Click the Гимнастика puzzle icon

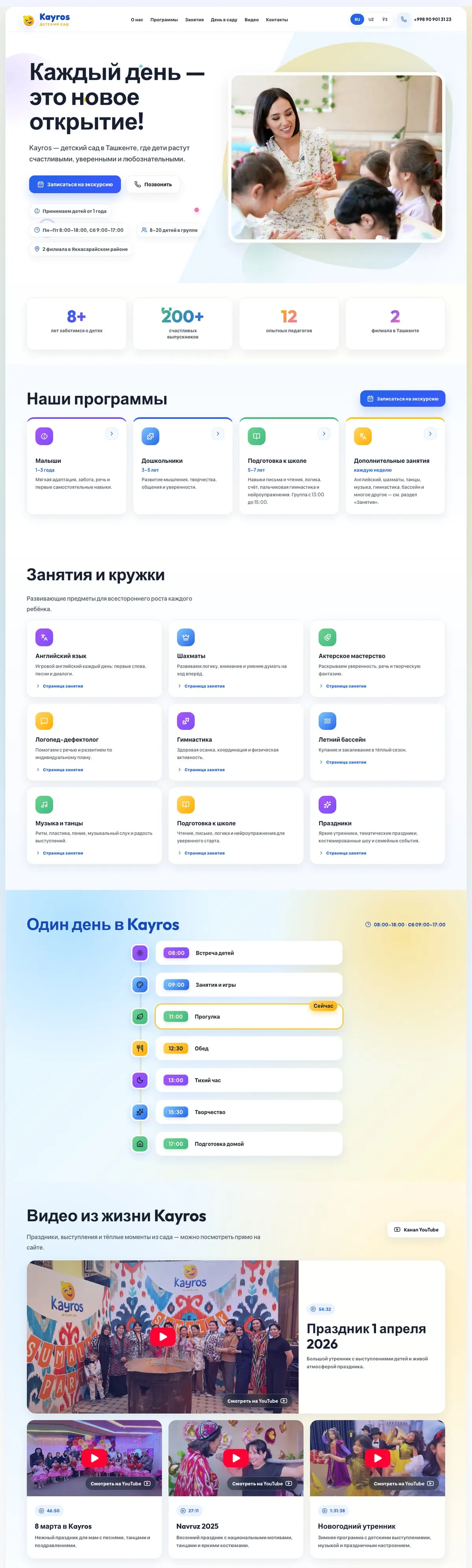186,721
